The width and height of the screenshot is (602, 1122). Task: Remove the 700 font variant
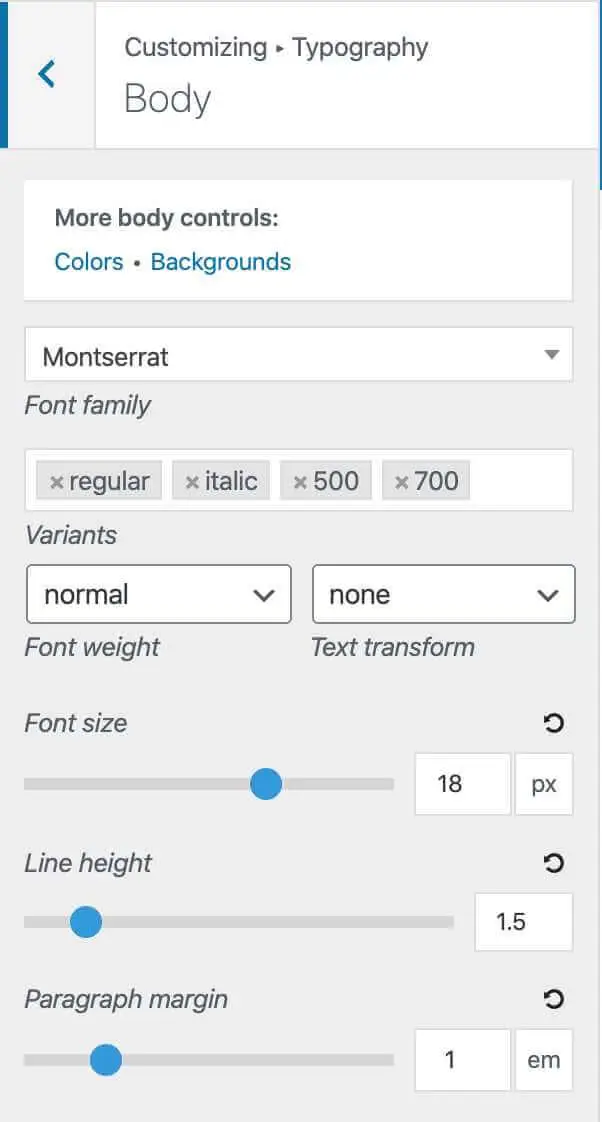(x=401, y=480)
